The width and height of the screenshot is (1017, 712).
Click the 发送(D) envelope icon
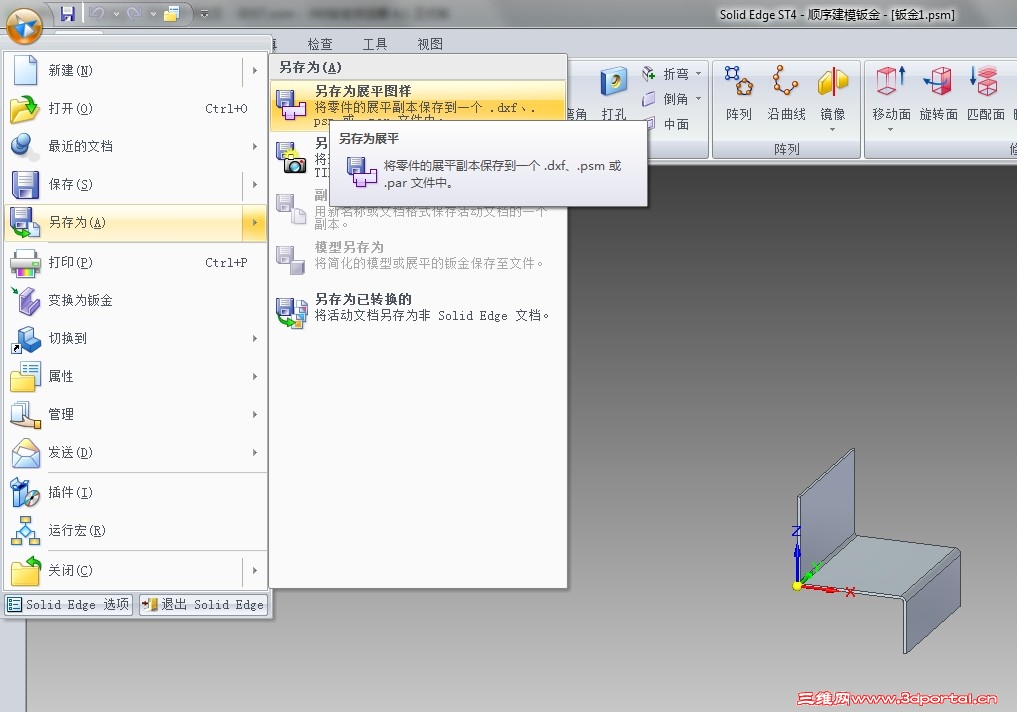pos(25,453)
